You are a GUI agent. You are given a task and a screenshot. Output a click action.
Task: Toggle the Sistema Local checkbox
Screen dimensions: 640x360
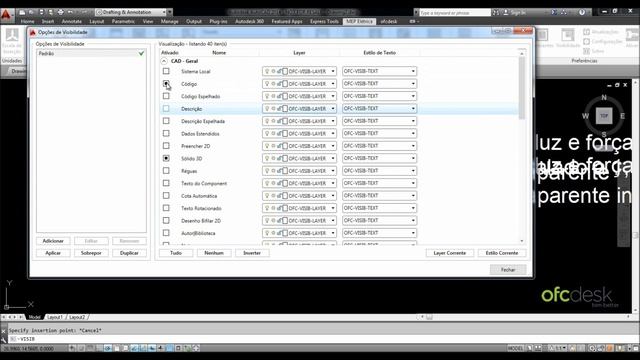[x=166, y=71]
